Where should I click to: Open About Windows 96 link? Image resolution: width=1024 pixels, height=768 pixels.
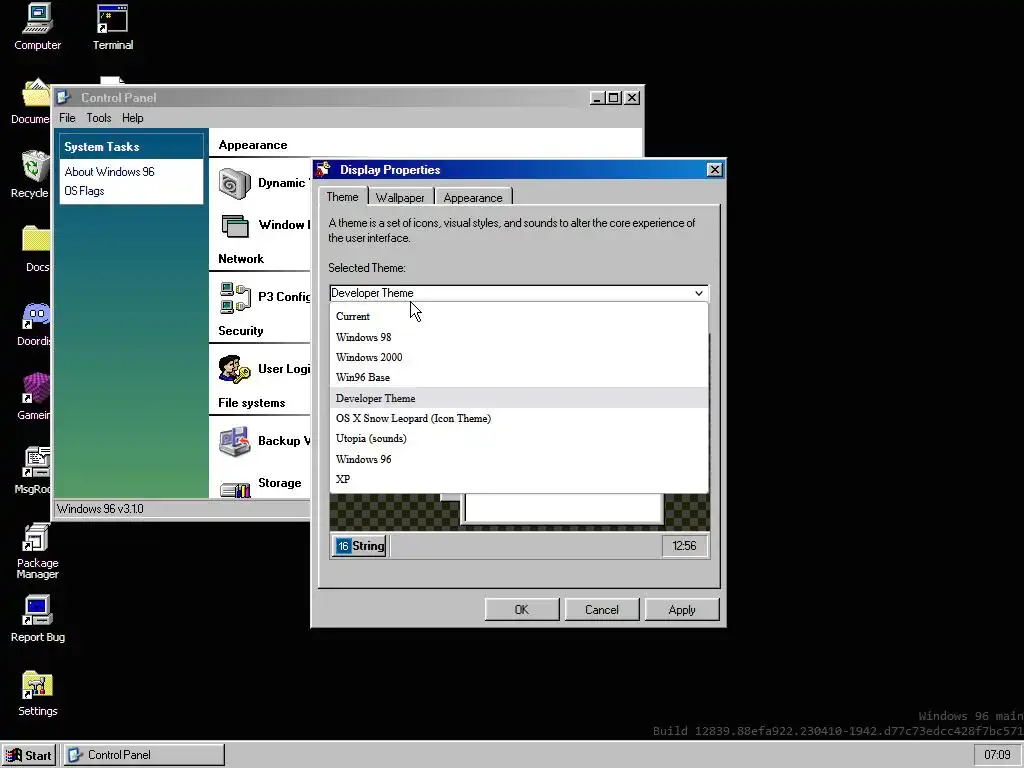[109, 172]
